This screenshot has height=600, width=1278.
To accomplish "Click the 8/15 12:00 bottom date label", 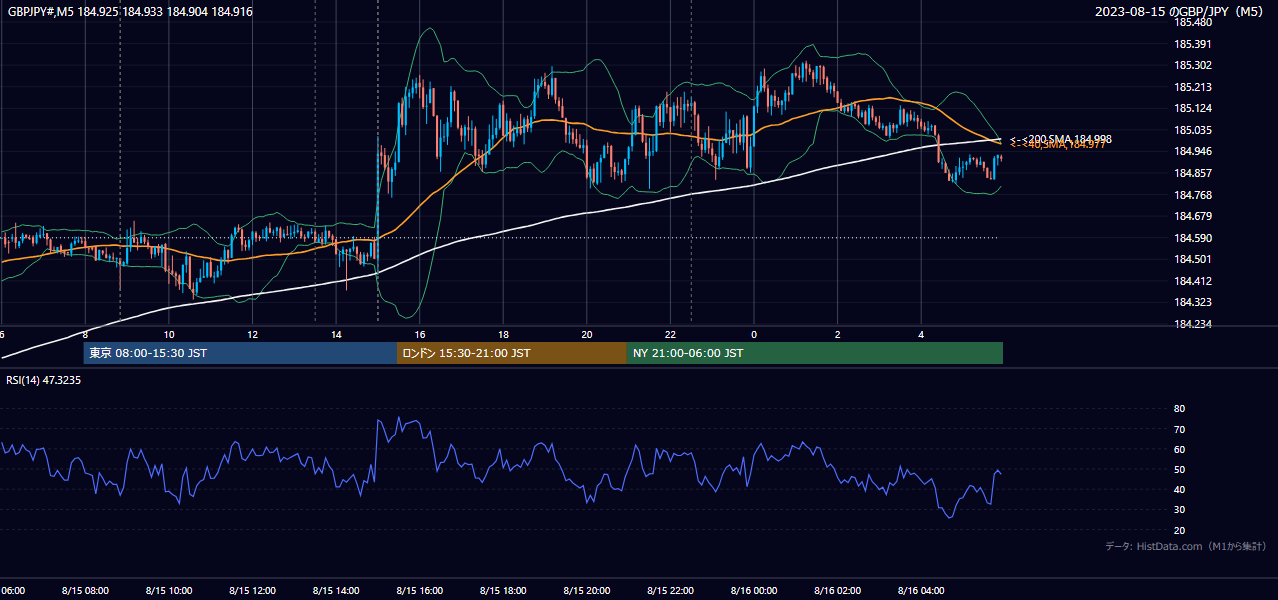I will (x=253, y=591).
